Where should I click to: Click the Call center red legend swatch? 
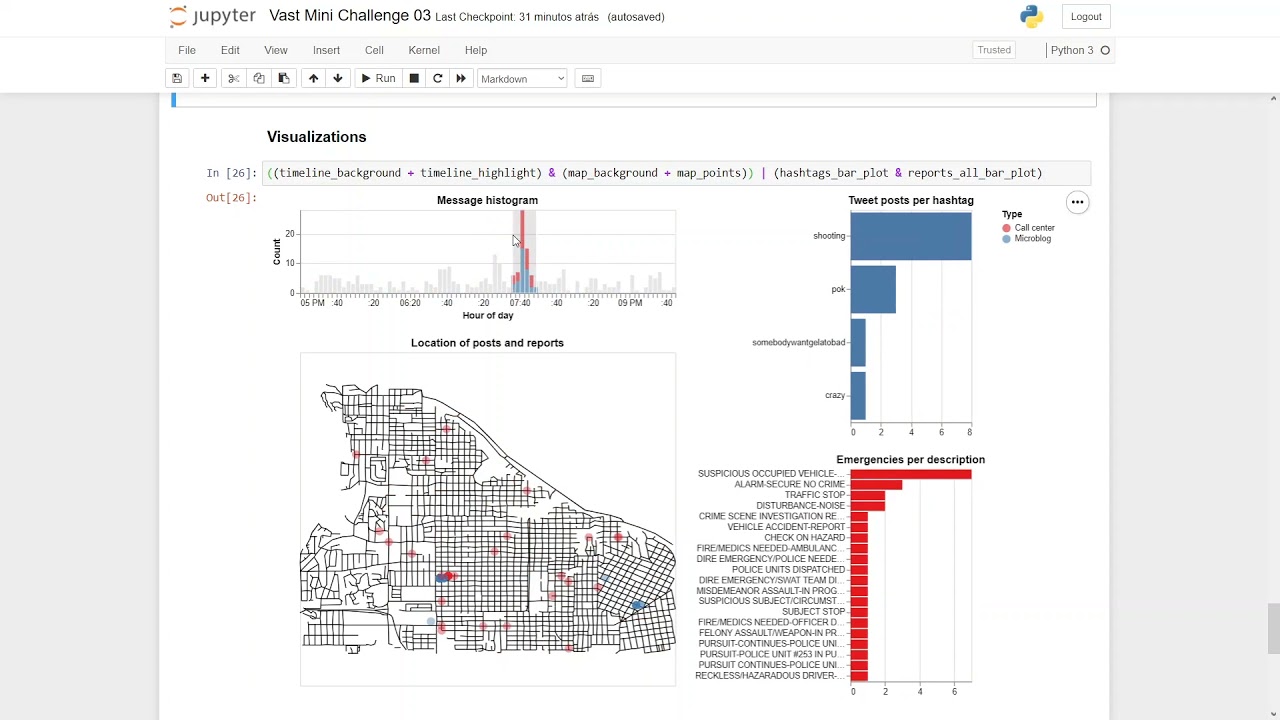pyautogui.click(x=1007, y=228)
